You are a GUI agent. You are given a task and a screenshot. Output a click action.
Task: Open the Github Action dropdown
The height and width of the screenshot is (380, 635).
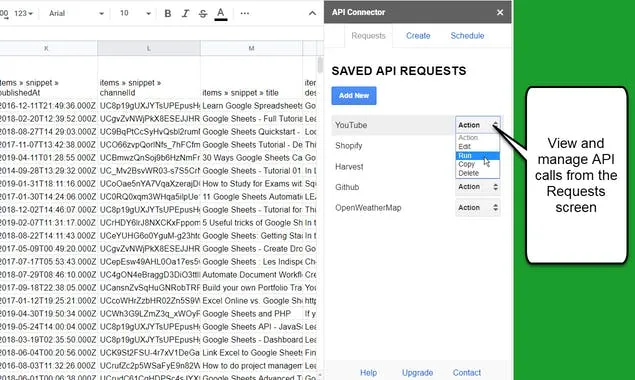477,187
